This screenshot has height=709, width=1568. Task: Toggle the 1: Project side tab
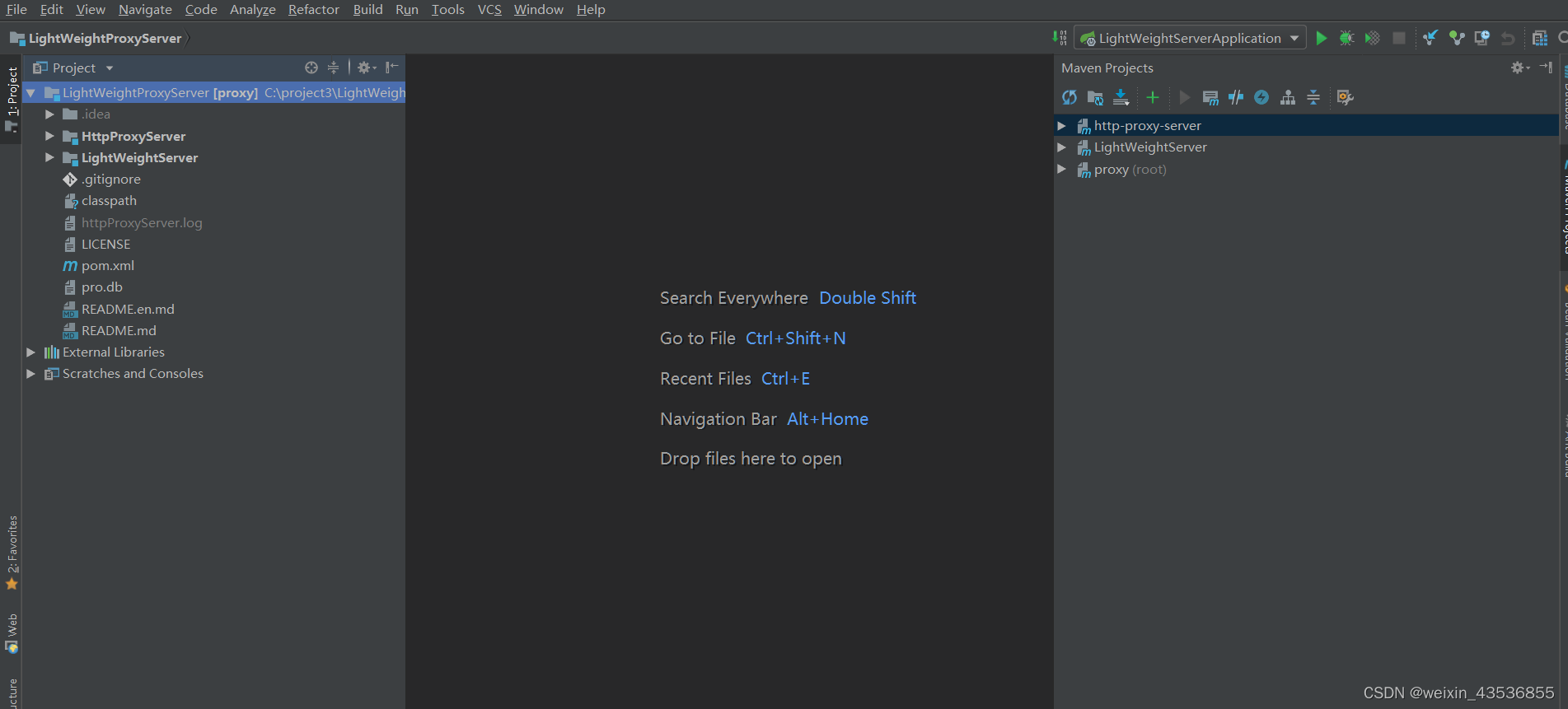pos(12,99)
